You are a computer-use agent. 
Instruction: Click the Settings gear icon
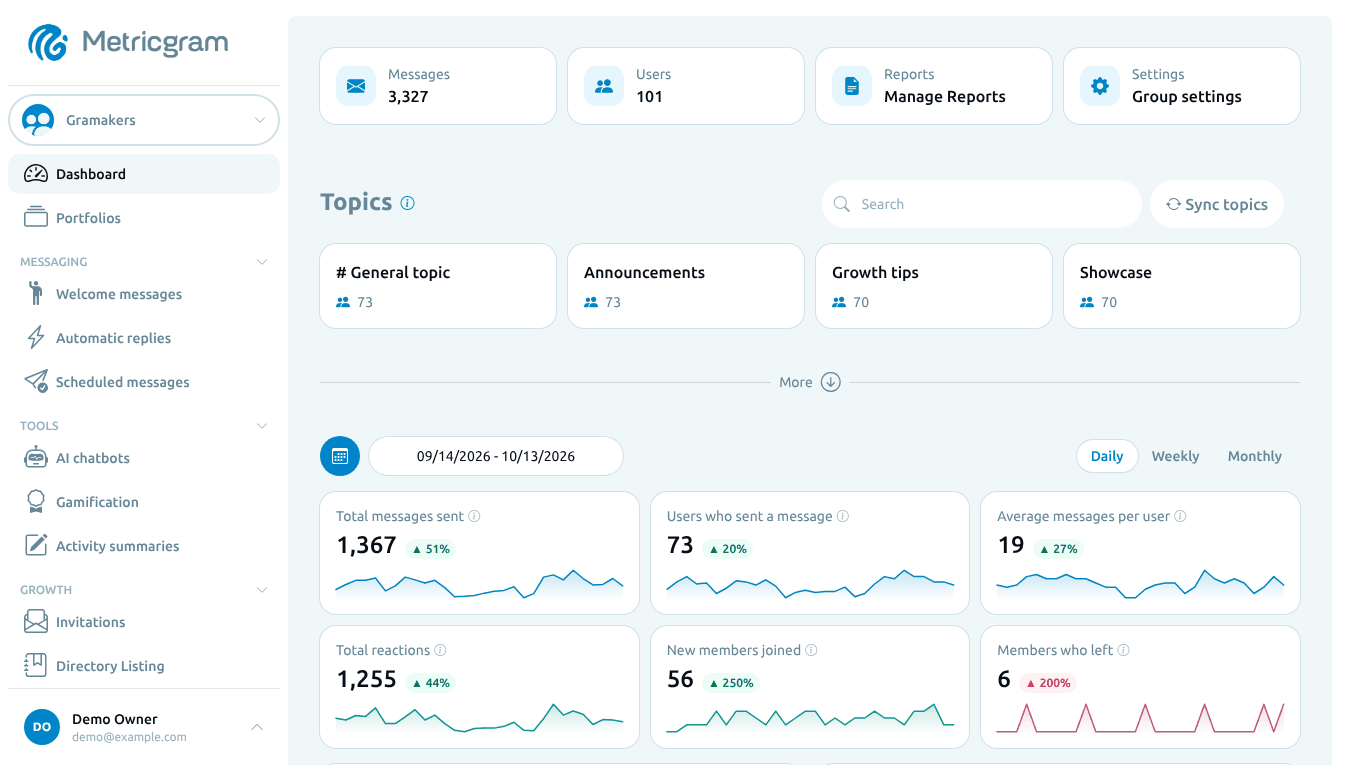(x=1100, y=86)
